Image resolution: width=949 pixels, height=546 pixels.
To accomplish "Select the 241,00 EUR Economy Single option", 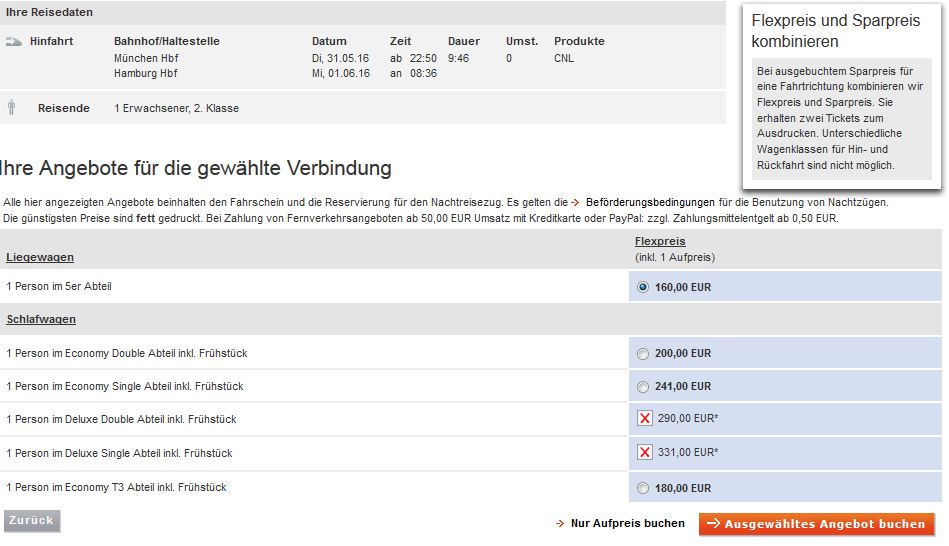I will pos(642,387).
